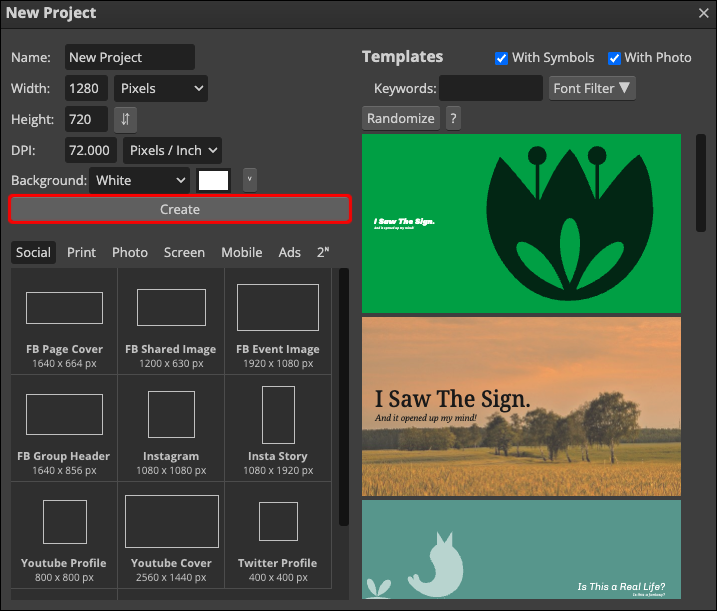Select the FB Page Cover preset icon
This screenshot has width=717, height=611.
(64, 308)
